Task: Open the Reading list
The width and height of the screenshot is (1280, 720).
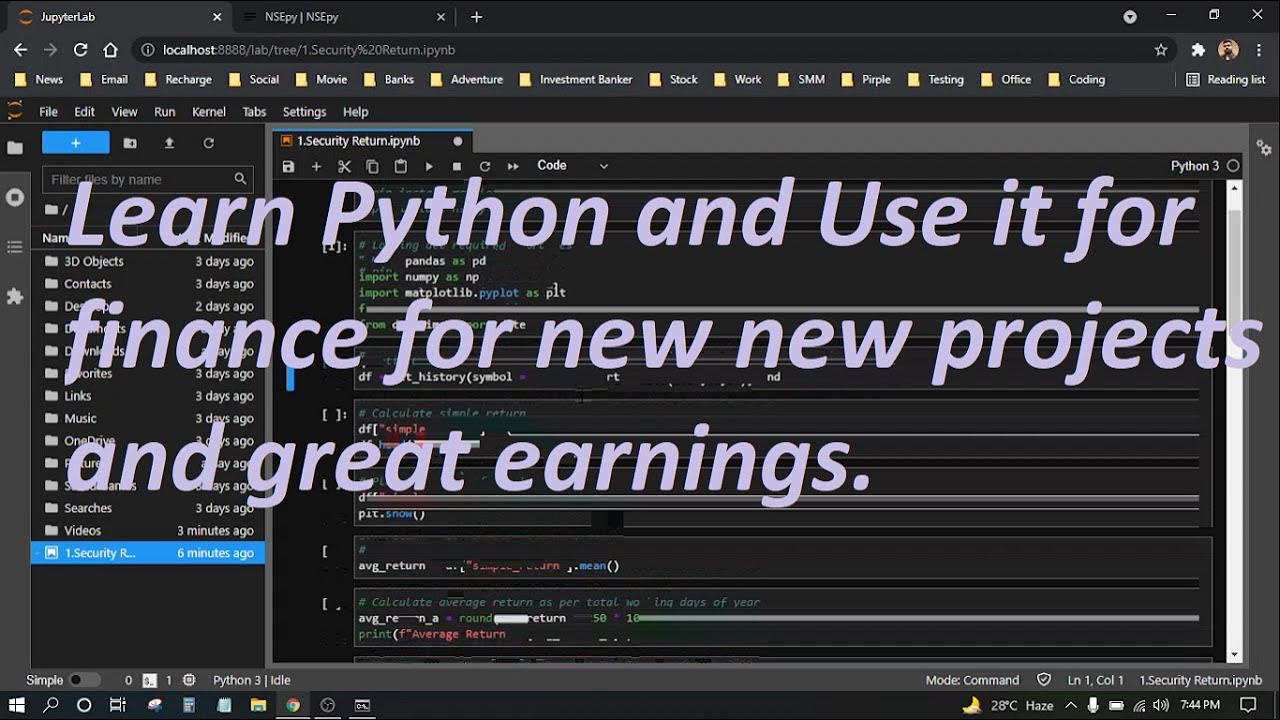Action: (1225, 80)
